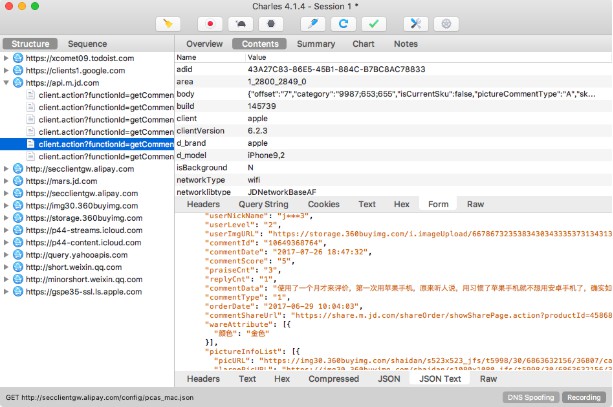Open the Query String request tab

[x=263, y=204]
